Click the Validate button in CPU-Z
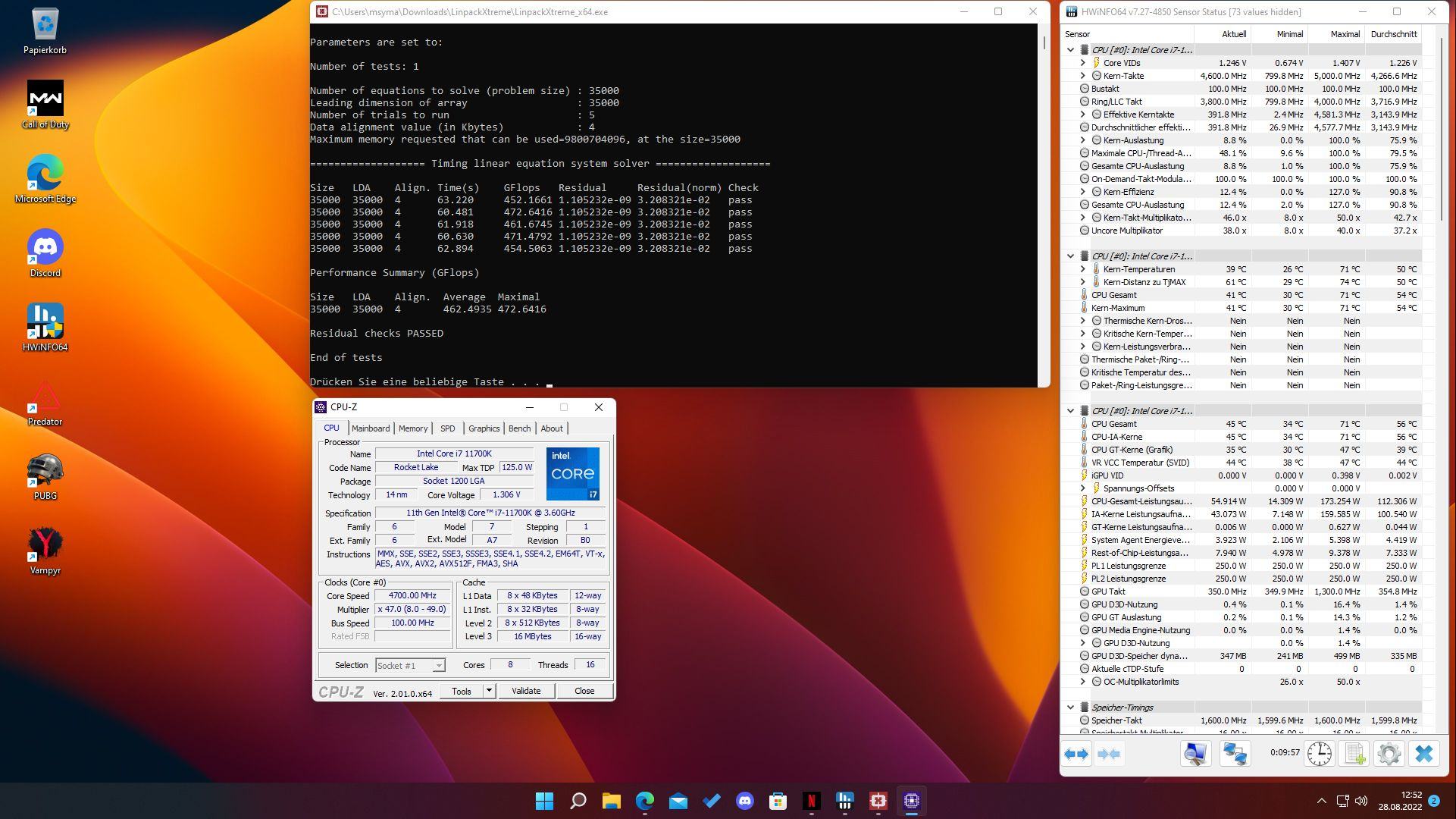The image size is (1456, 819). coord(526,691)
